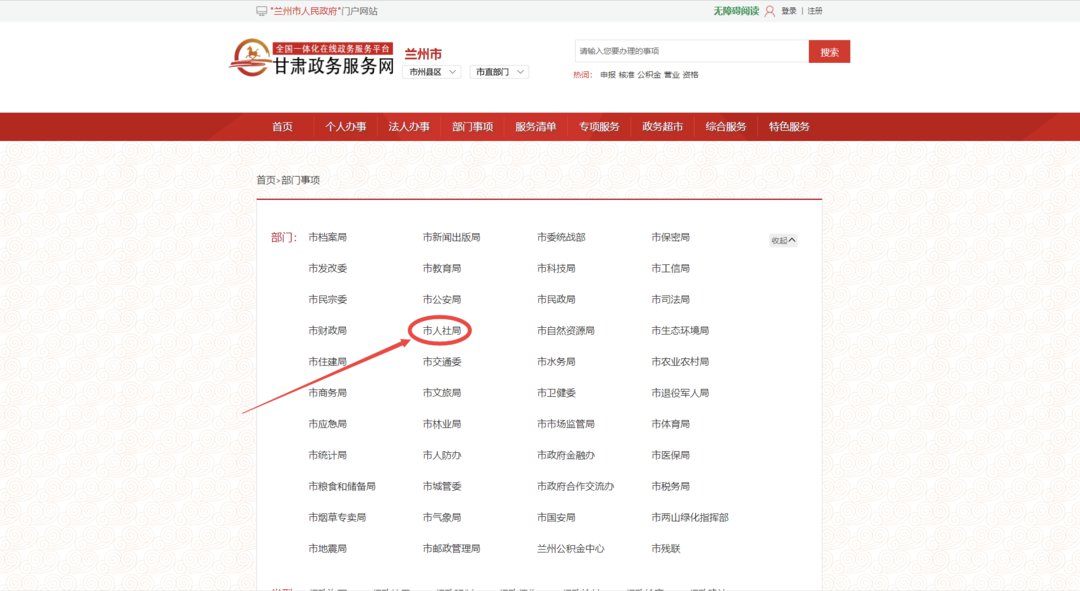Select department 市教育局
Image resolution: width=1080 pixels, height=591 pixels.
[x=442, y=268]
